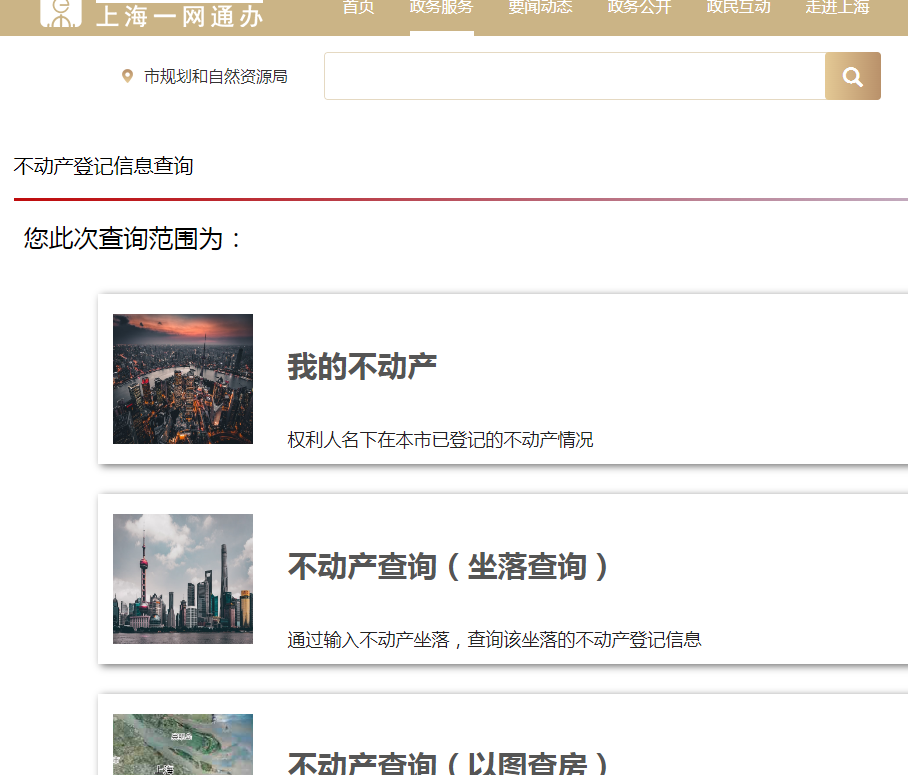Image resolution: width=908 pixels, height=775 pixels.
Task: Go to 首页 tab
Action: coord(358,8)
